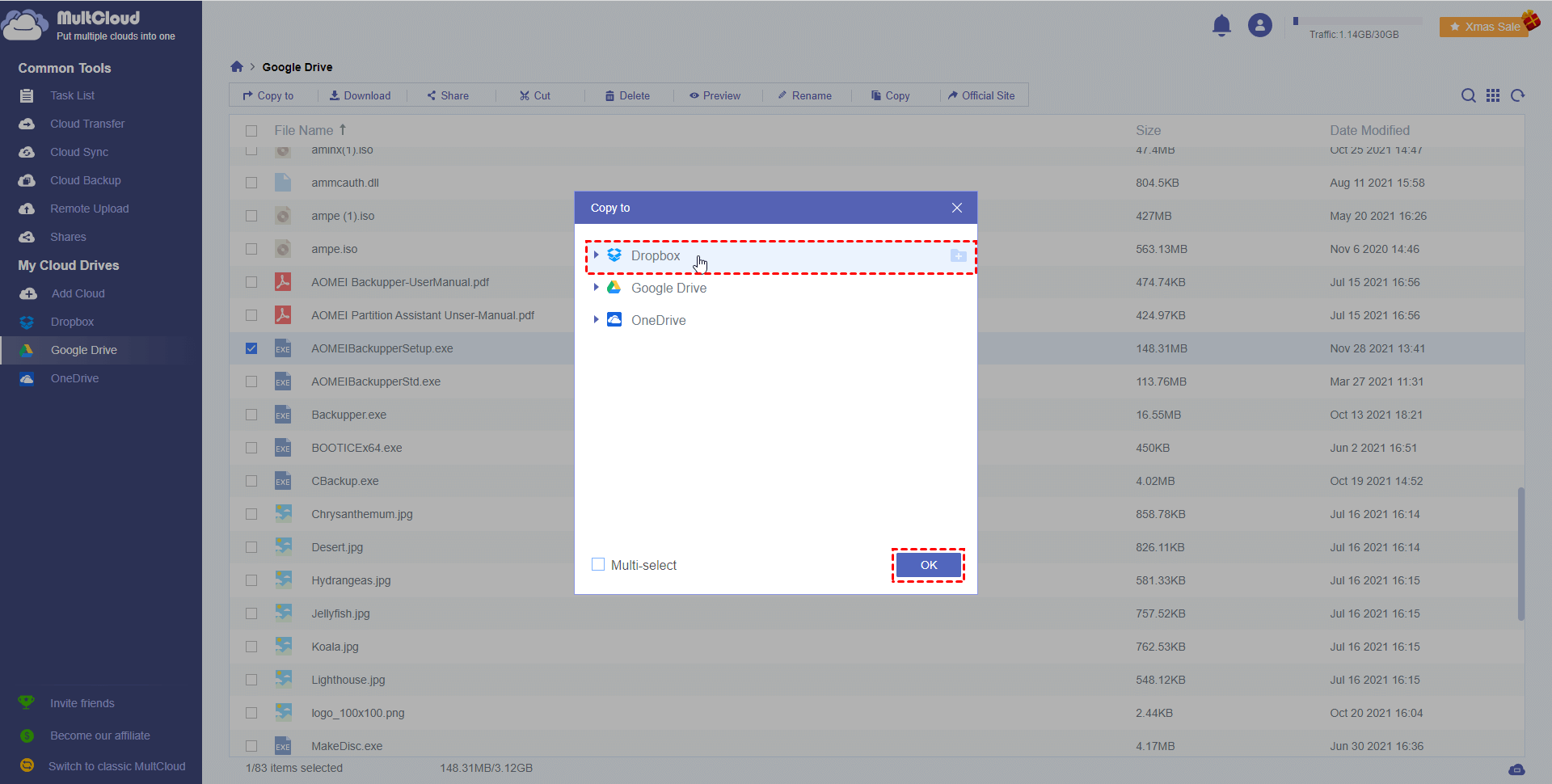Click Rename in toolbar
The image size is (1552, 784).
[804, 95]
